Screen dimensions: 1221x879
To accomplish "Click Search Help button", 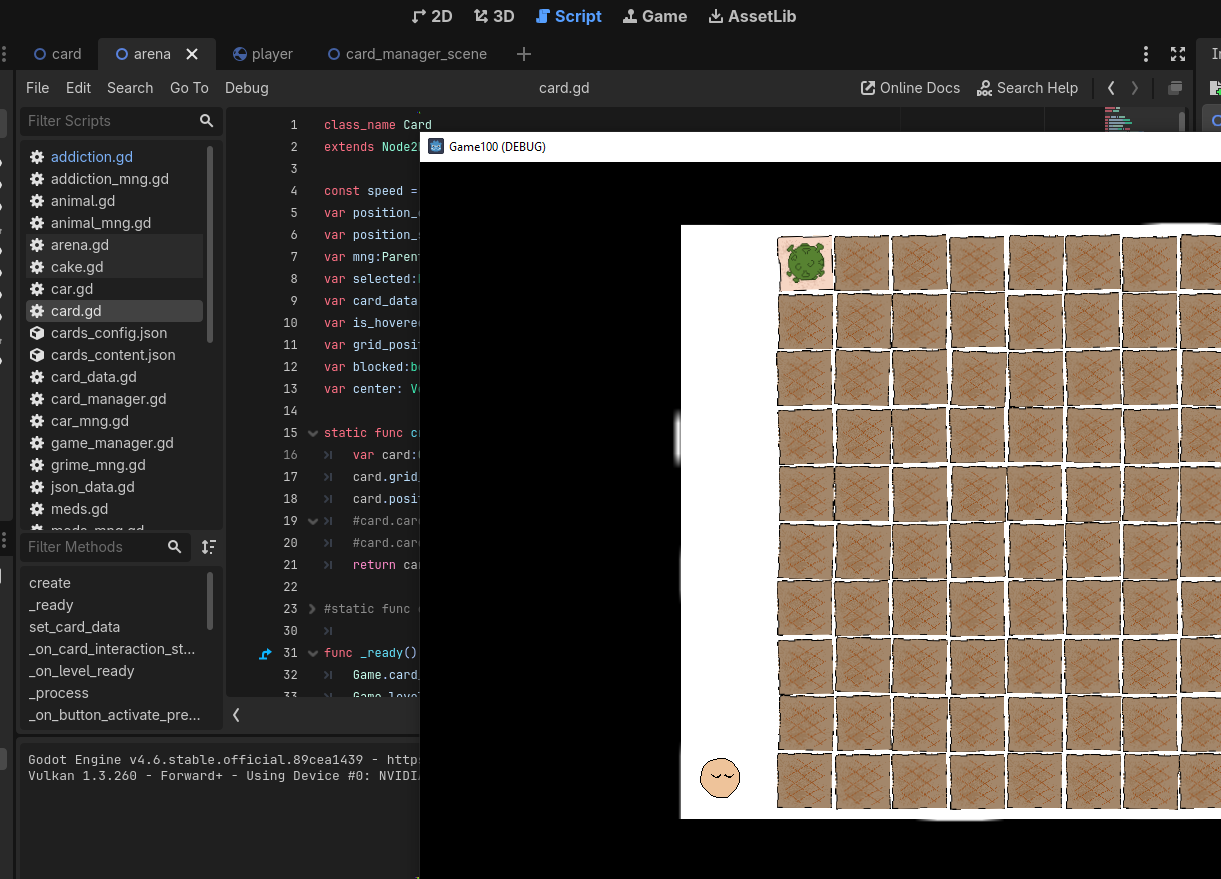I will click(x=1027, y=88).
